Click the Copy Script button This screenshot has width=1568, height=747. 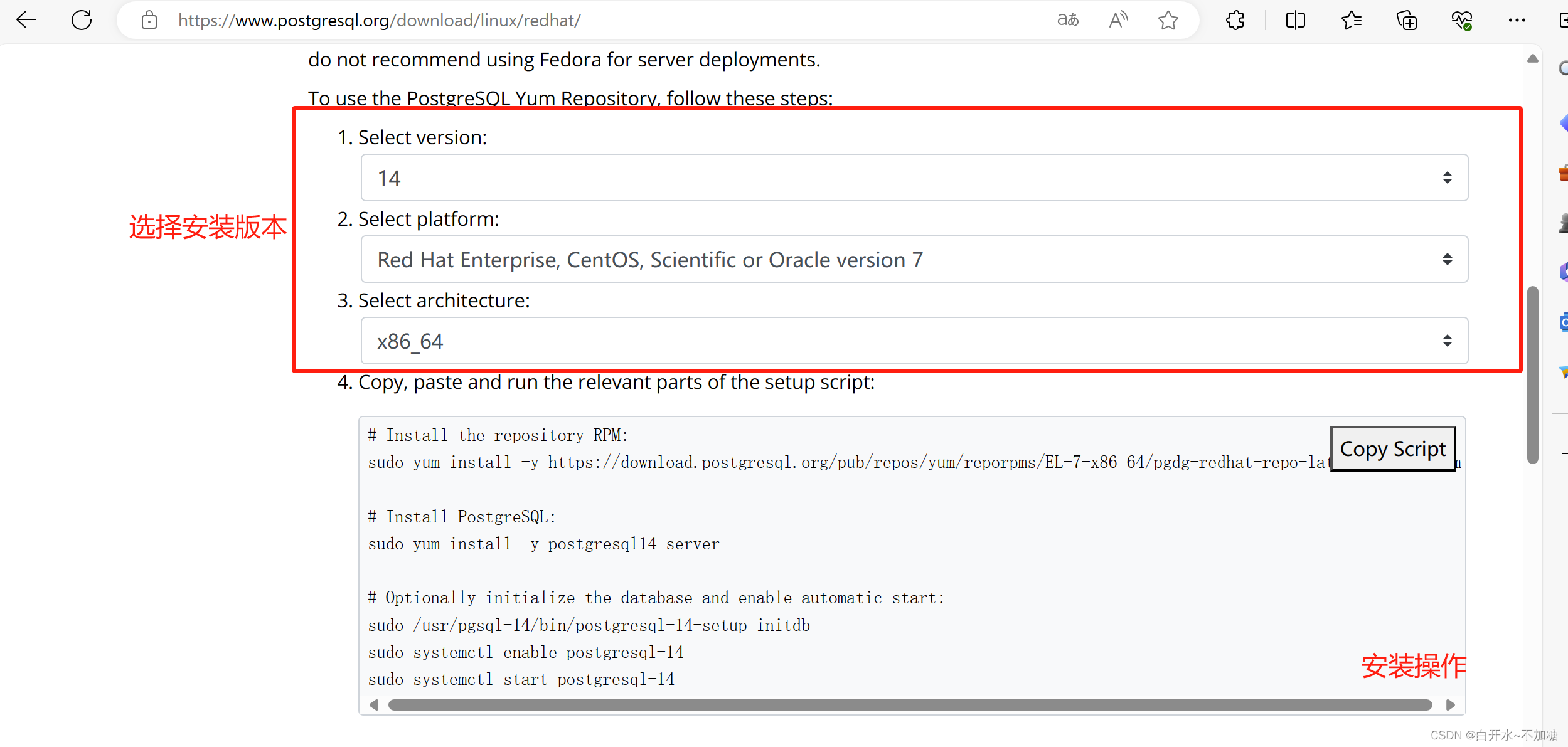click(x=1392, y=449)
